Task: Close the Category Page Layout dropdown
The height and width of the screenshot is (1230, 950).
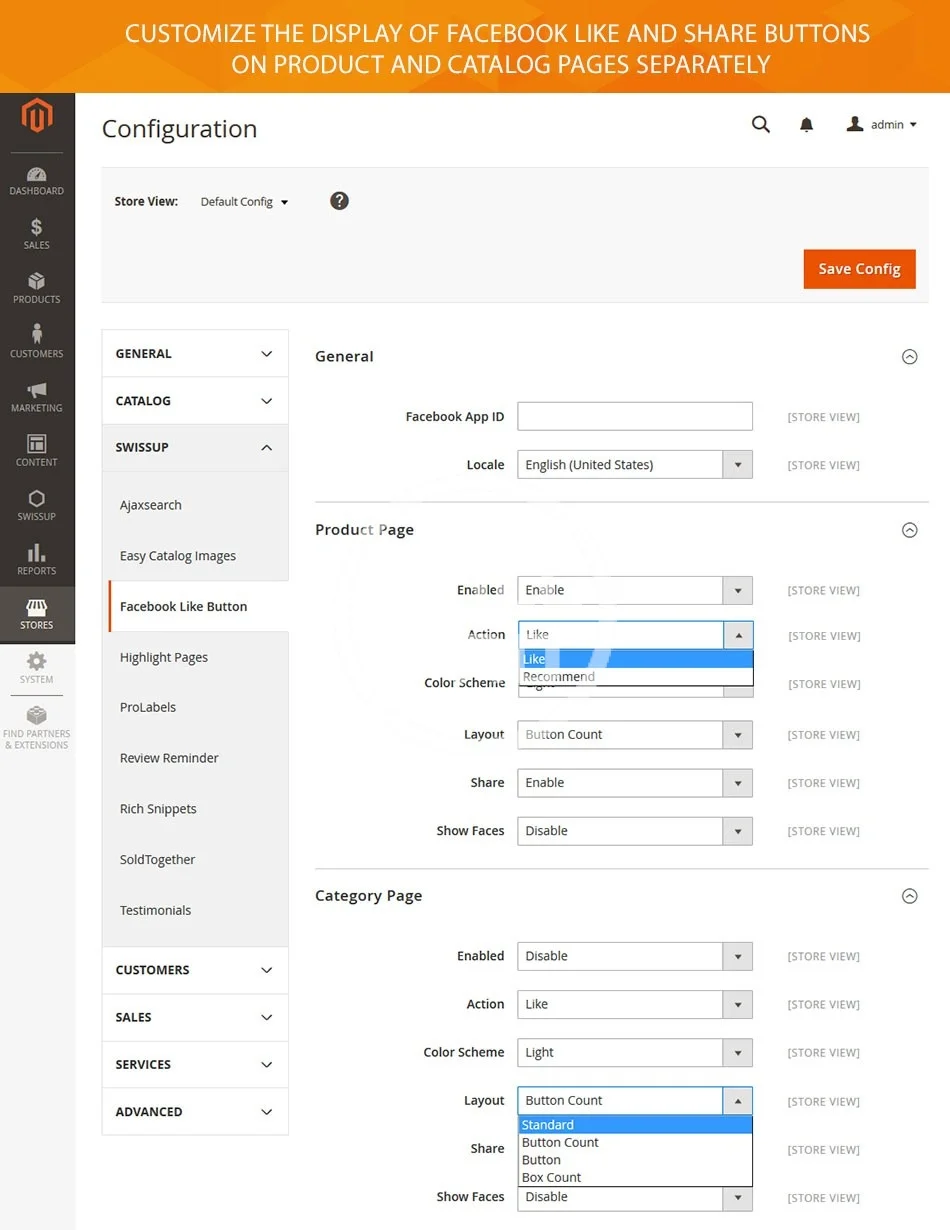Action: 635,1101
